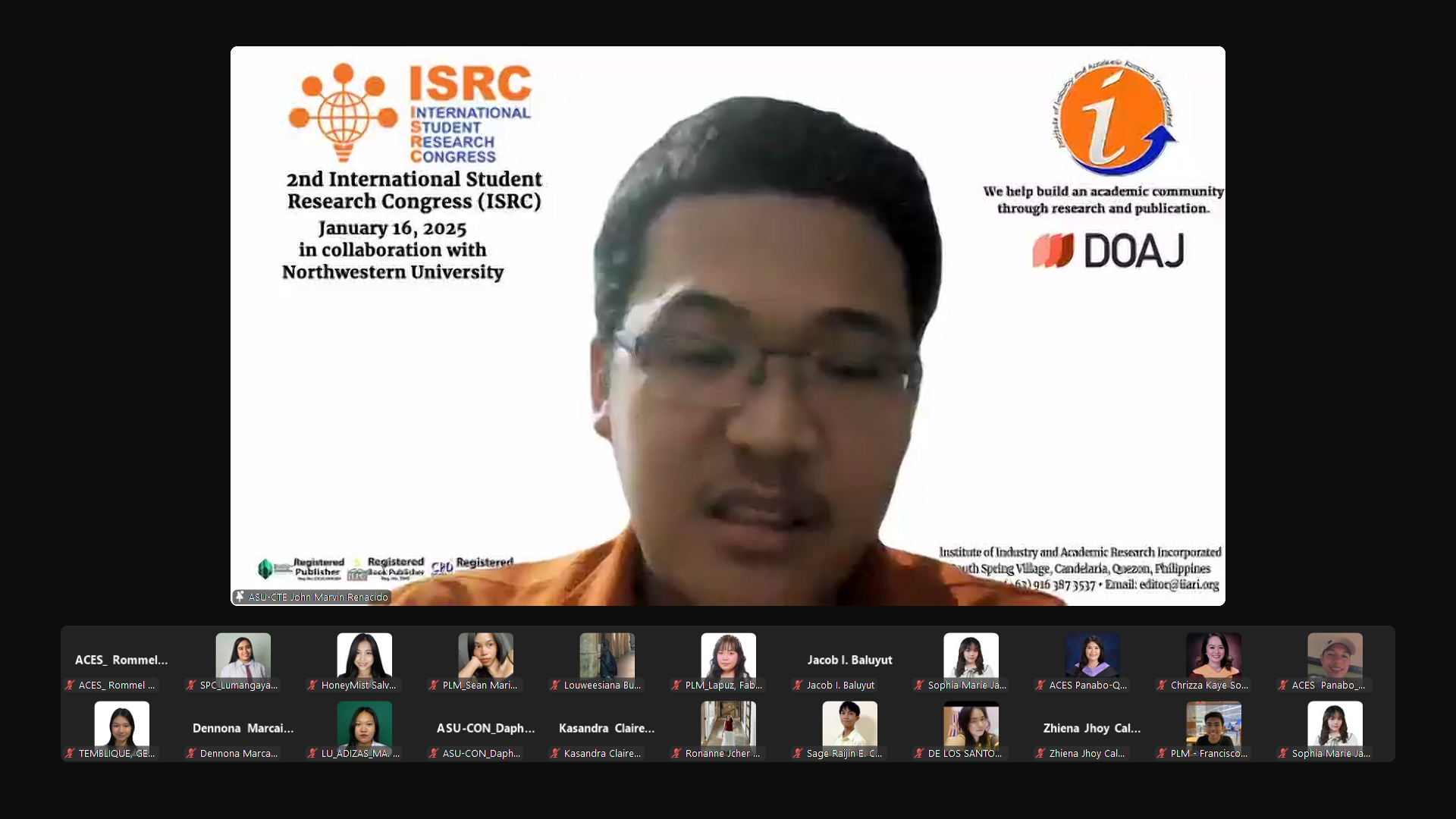
Task: Click muted mic icon beside TEMBLIQUE, GE
Action: click(x=70, y=754)
